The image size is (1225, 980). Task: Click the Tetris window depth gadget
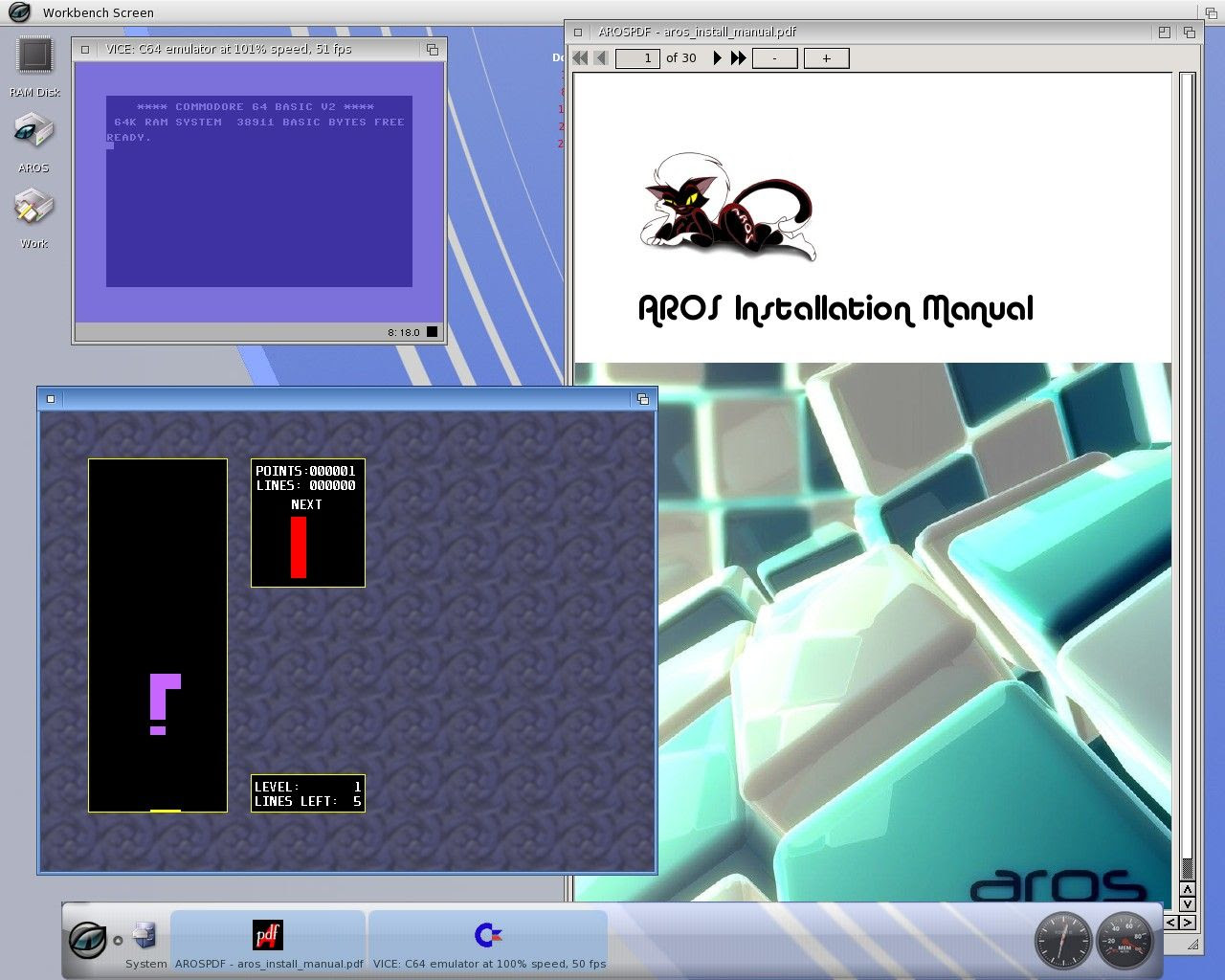point(643,399)
